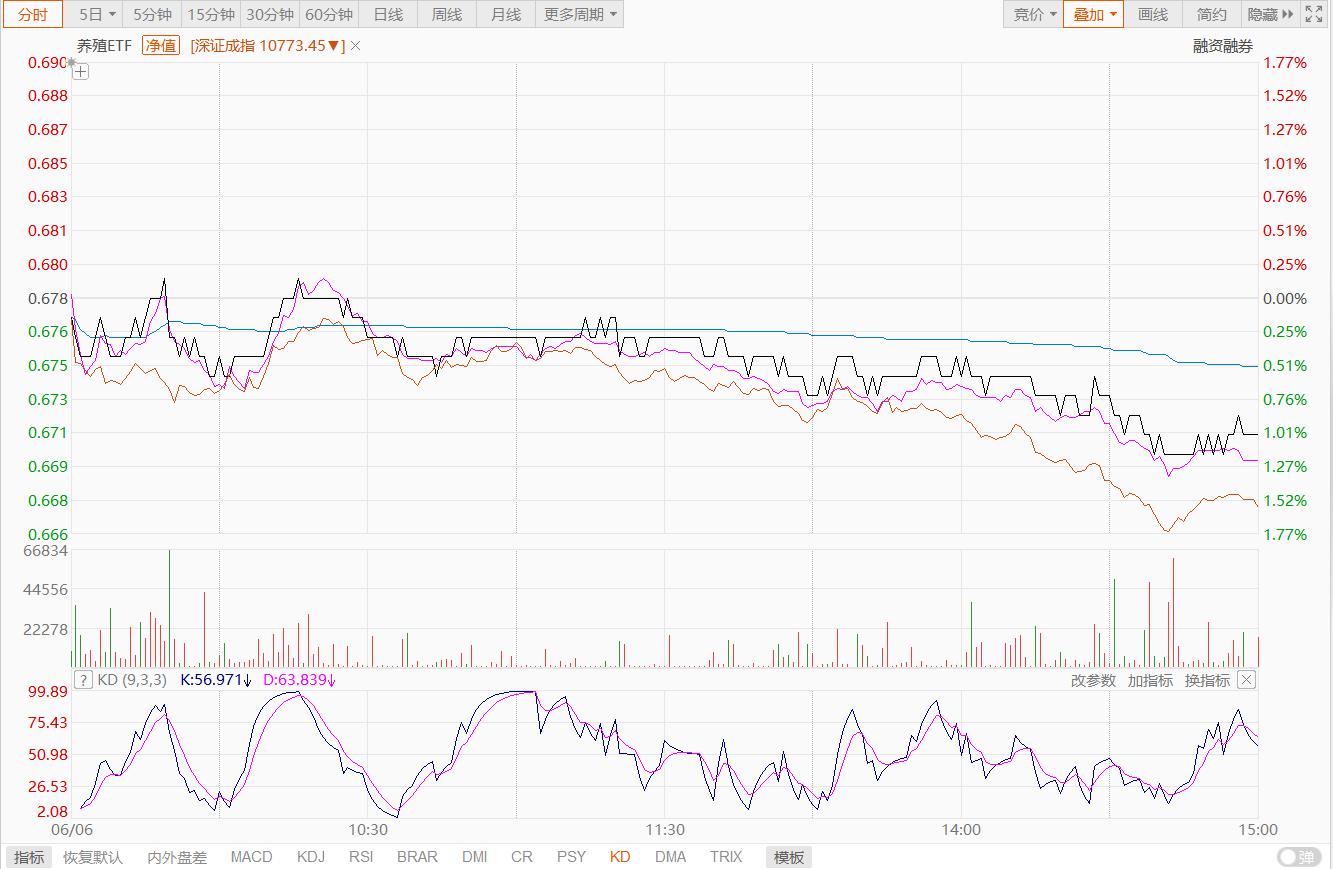This screenshot has height=869, width=1333.
Task: Switch to the 日线 daily chart tab
Action: 388,14
